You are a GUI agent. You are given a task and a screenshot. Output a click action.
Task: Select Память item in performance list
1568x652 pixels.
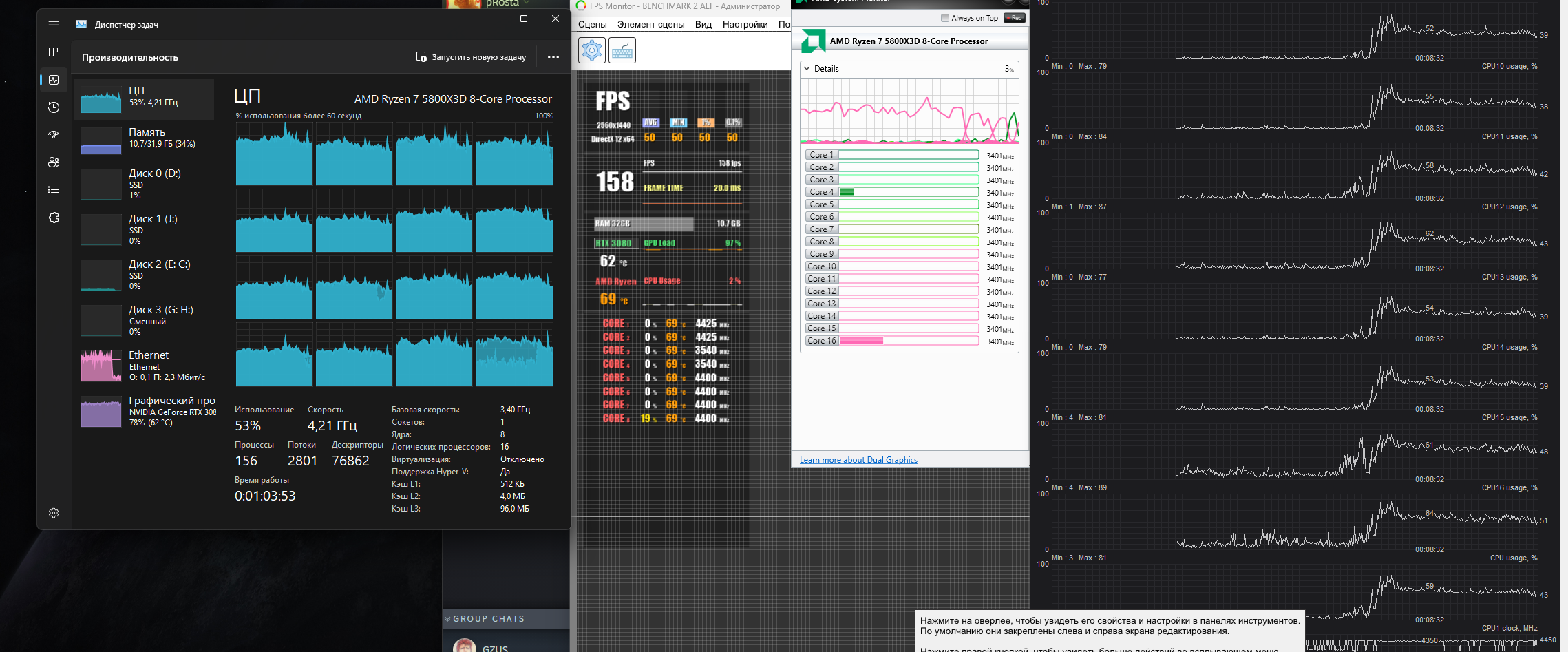click(144, 140)
